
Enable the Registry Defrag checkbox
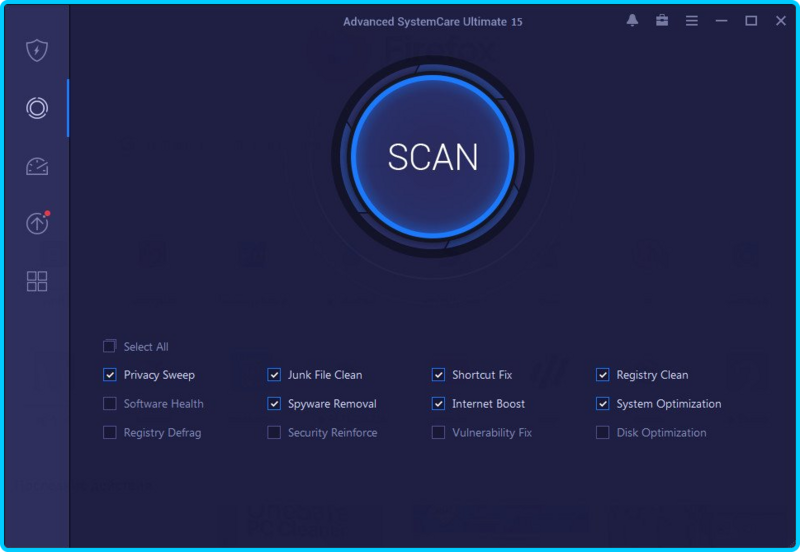point(110,433)
